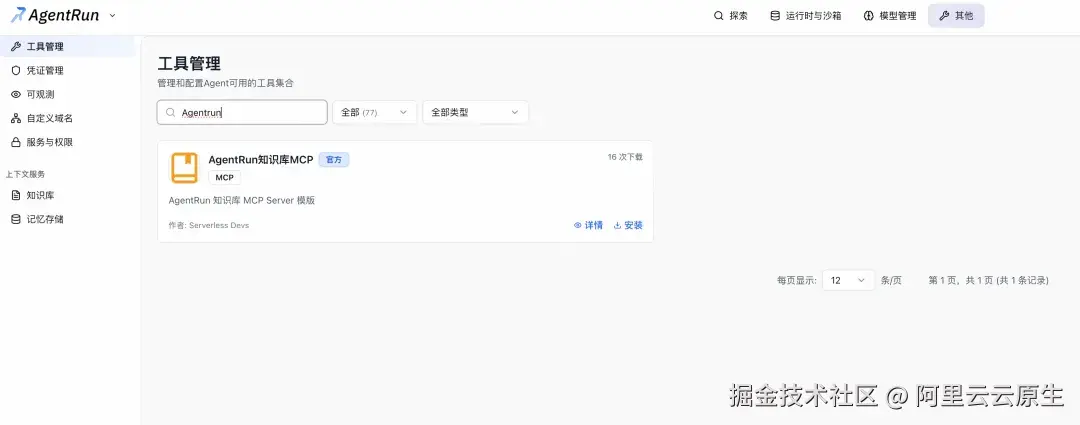1080x425 pixels.
Task: Click the 其他 wrench icon
Action: [944, 16]
